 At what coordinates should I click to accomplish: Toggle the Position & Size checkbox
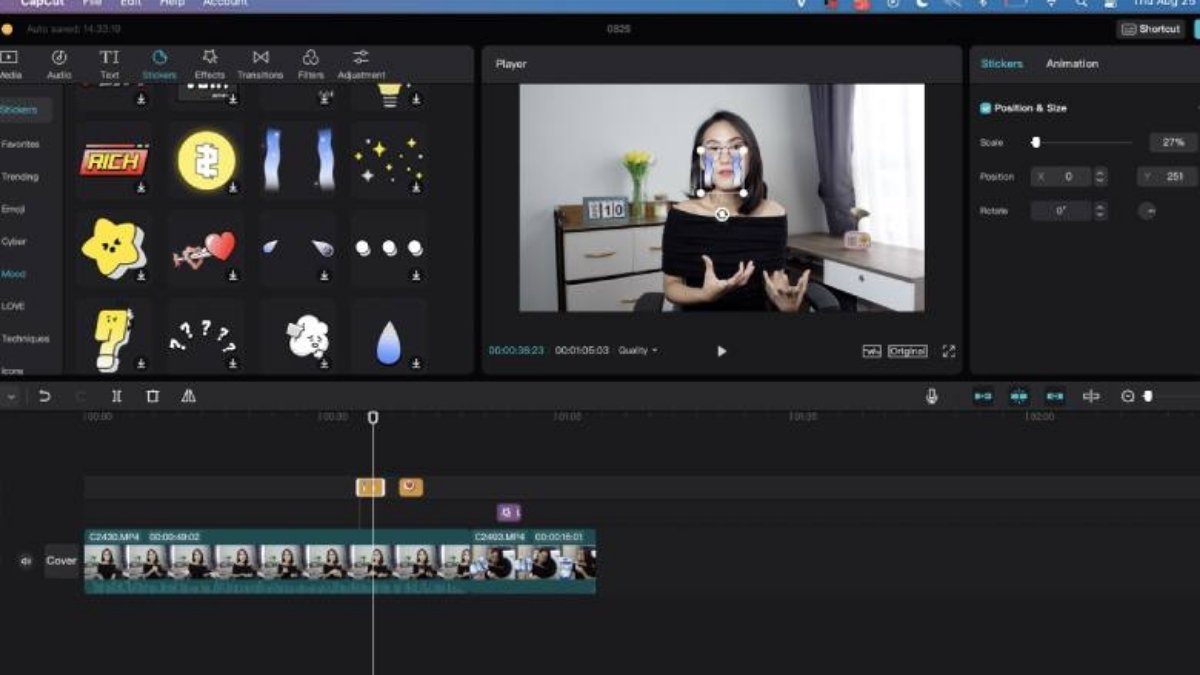[x=985, y=108]
